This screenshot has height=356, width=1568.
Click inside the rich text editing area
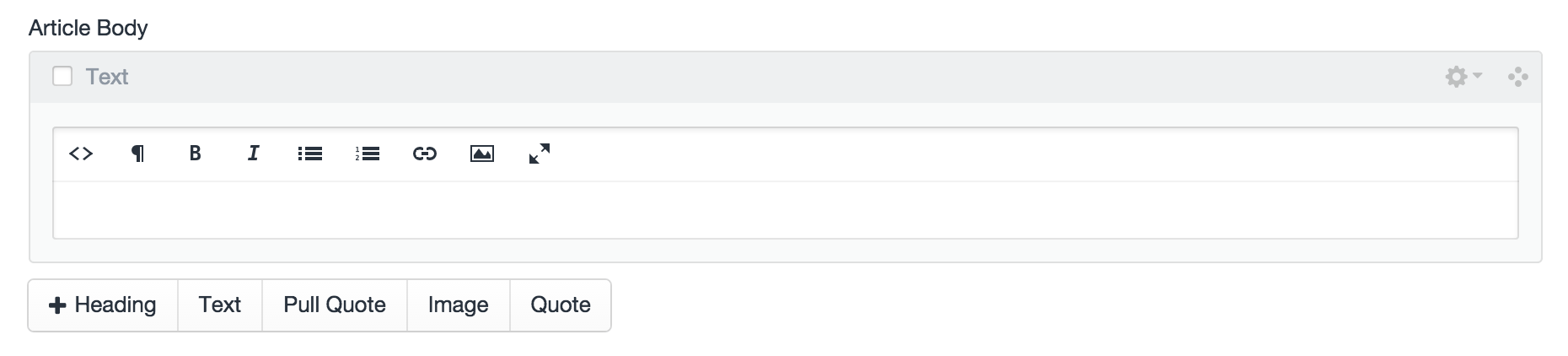(x=784, y=210)
